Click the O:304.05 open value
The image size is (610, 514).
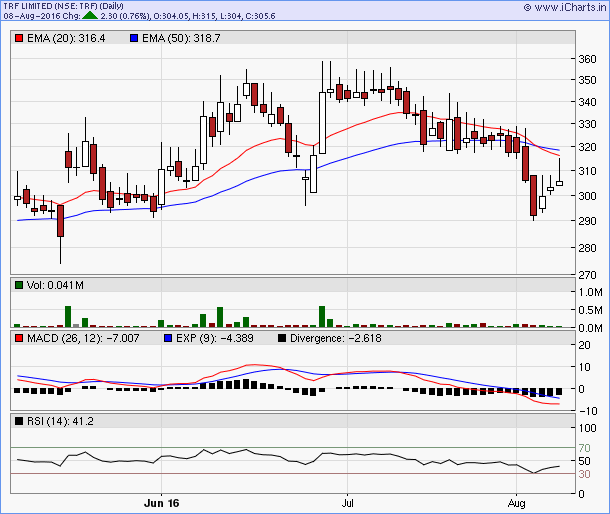coord(170,16)
